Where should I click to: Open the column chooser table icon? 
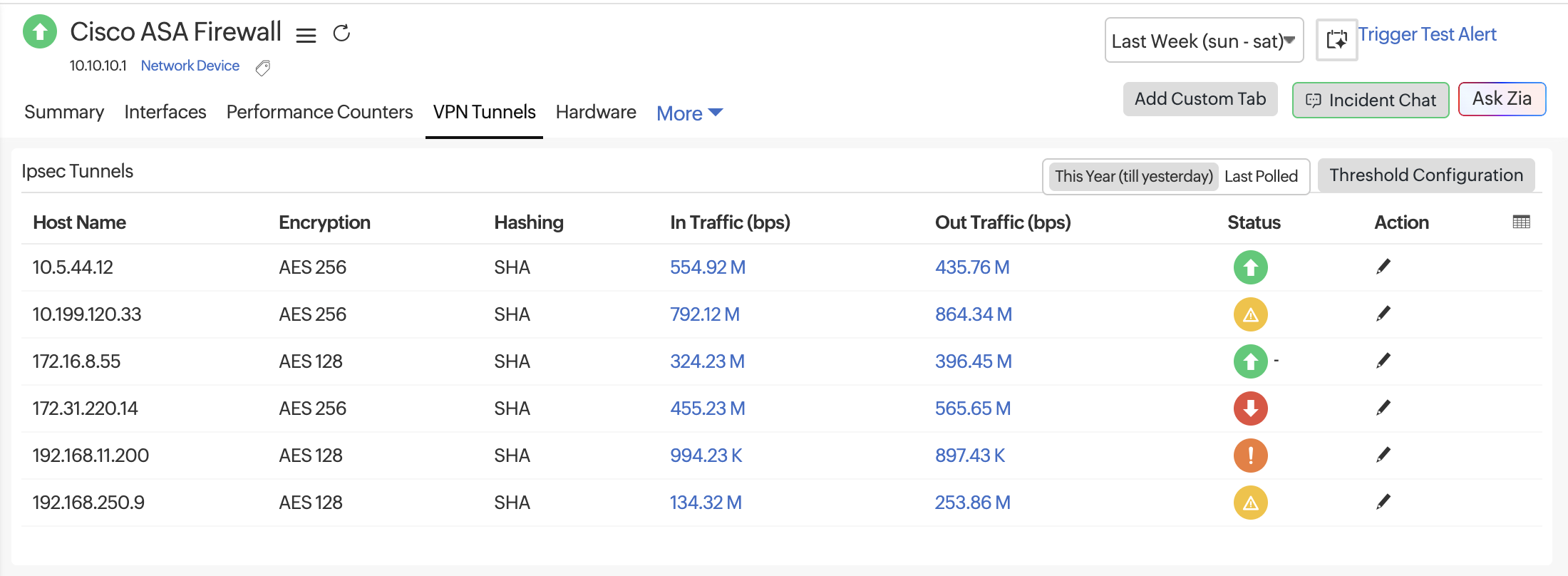tap(1521, 222)
